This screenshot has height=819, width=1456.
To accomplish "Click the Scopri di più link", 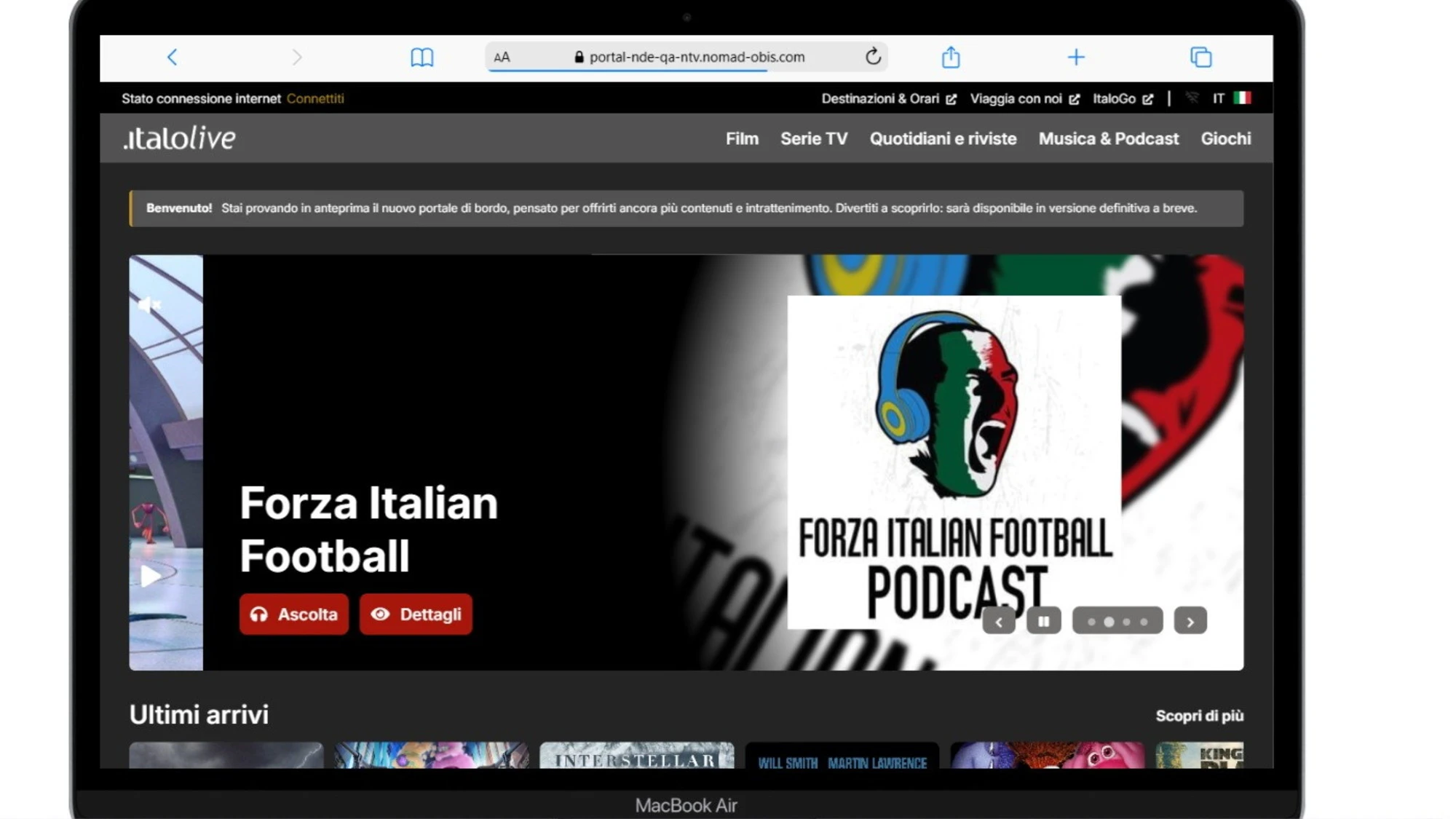I will [x=1200, y=716].
